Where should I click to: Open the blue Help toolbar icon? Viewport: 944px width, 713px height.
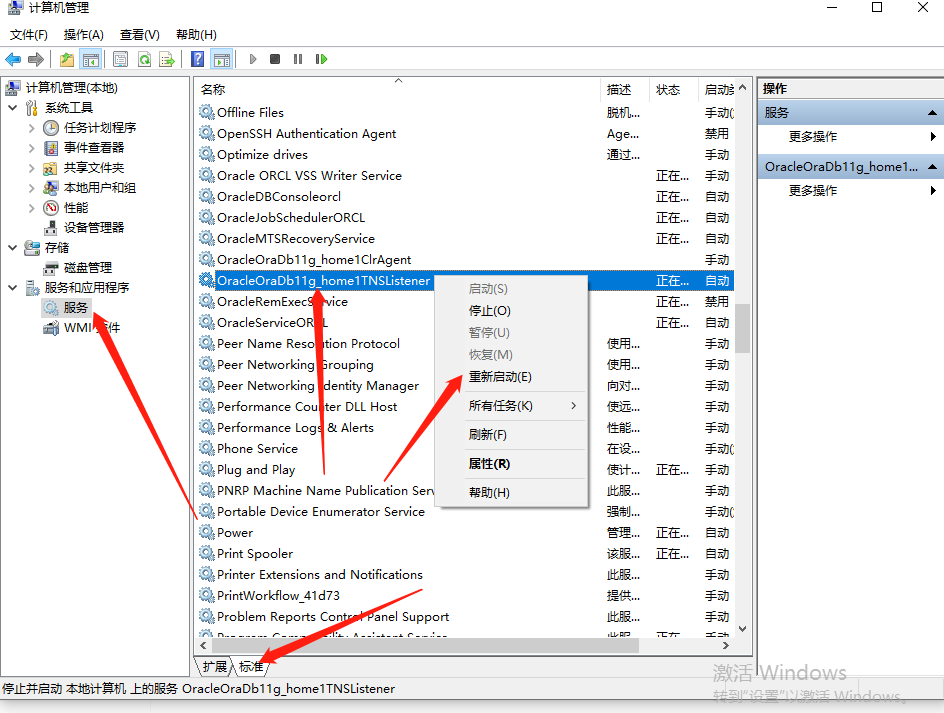(x=197, y=59)
